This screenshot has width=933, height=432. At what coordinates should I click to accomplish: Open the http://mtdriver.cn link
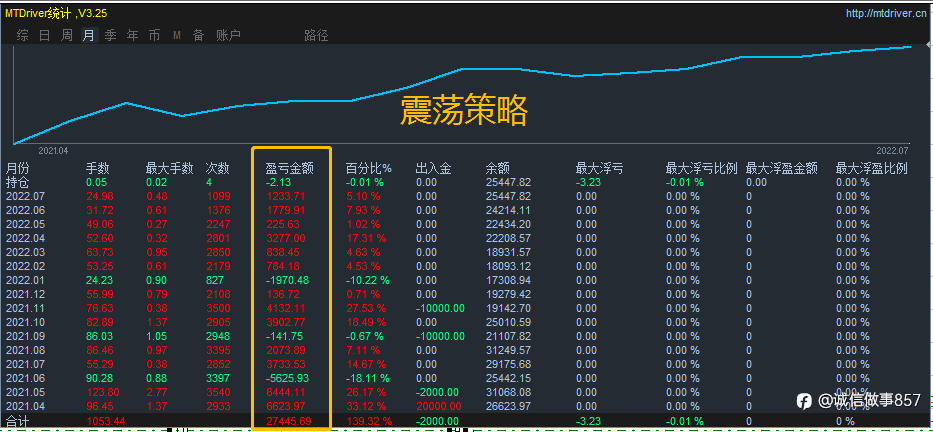point(886,13)
